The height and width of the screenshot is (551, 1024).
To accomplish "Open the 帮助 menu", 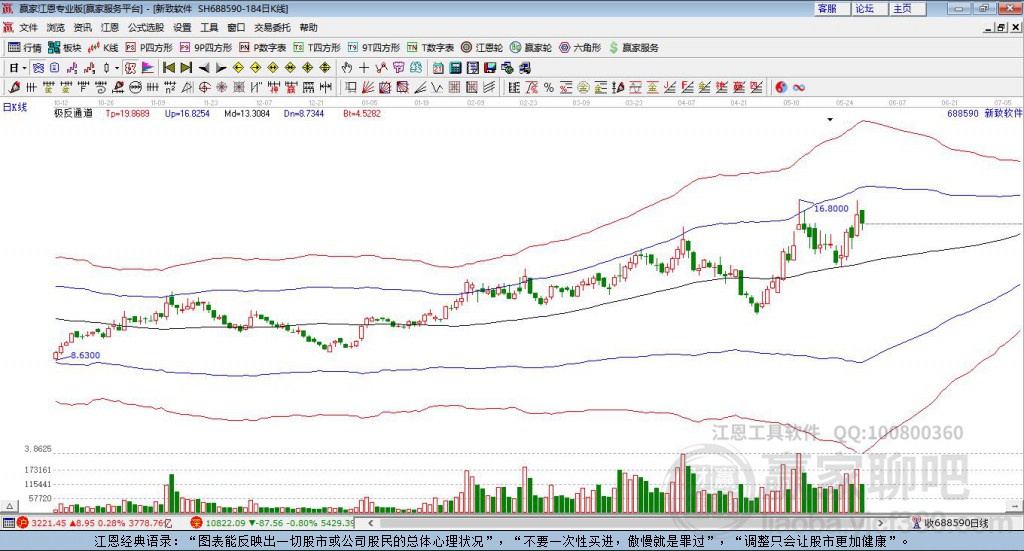I will point(308,27).
